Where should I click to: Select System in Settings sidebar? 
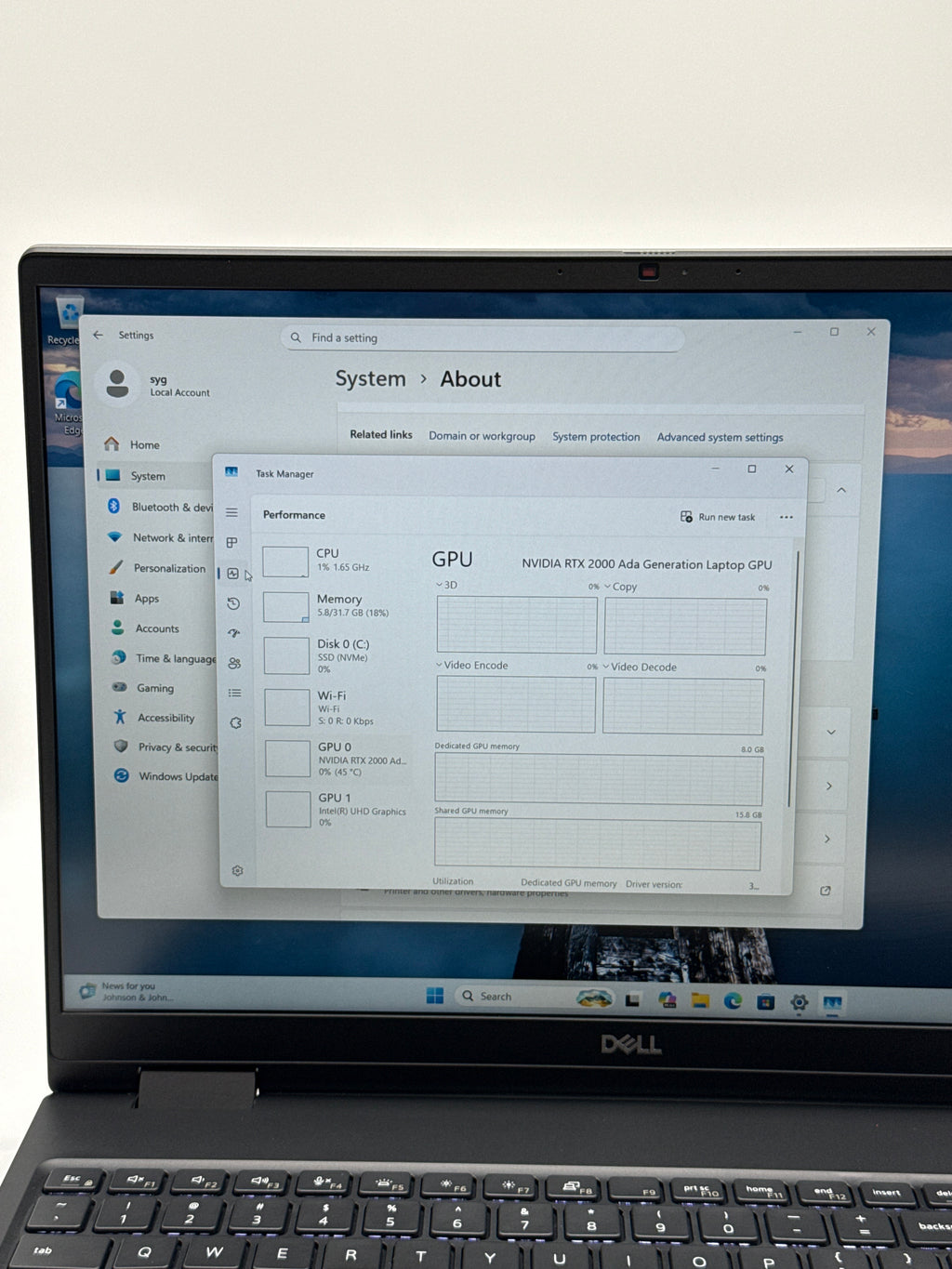[x=154, y=475]
